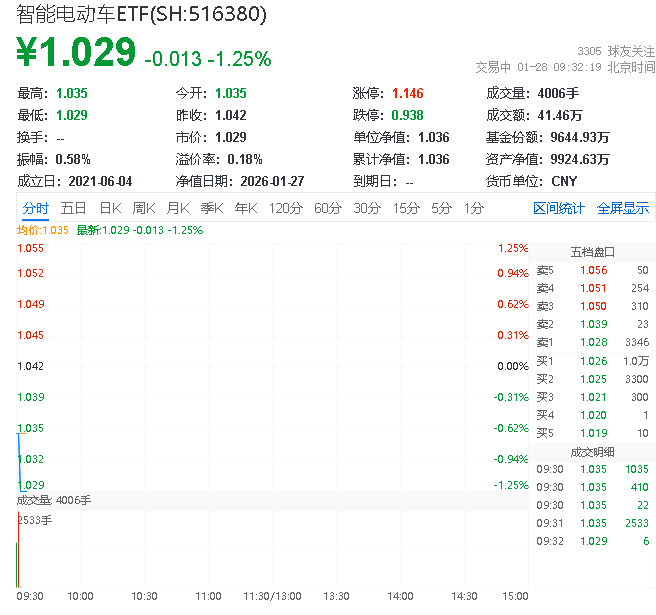The height and width of the screenshot is (615, 656).
Task: Choose the 30分 interval tab
Action: click(x=367, y=208)
